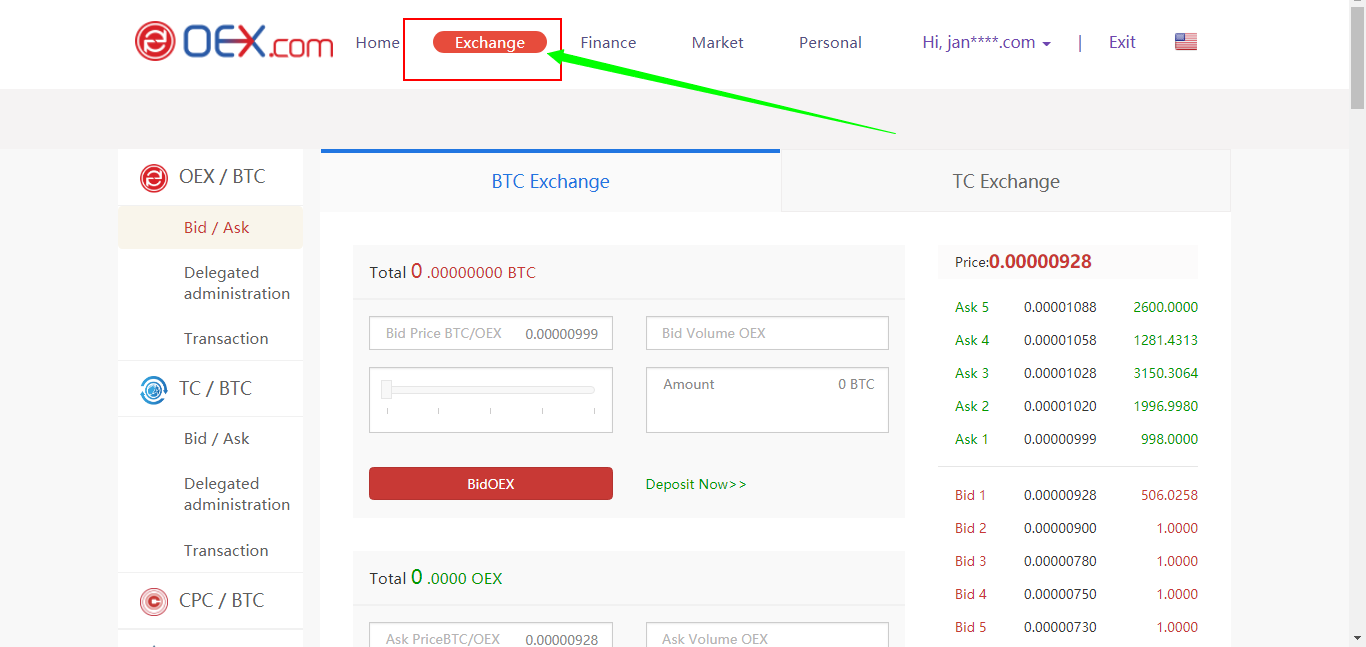The image size is (1366, 647).
Task: Navigate to the Market page
Action: point(718,42)
